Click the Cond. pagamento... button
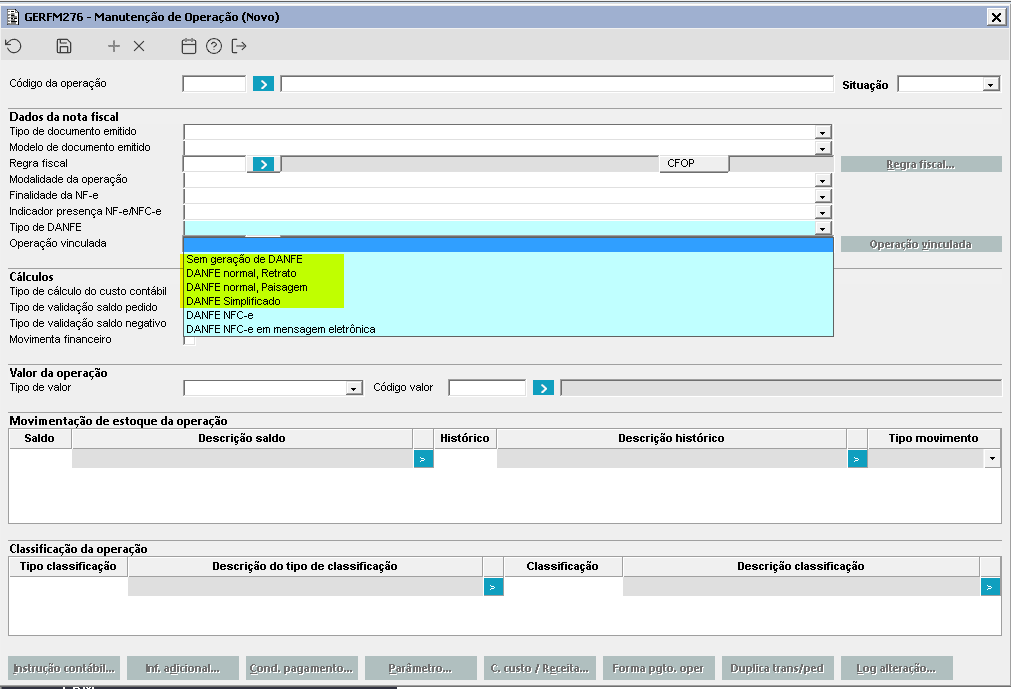This screenshot has height=689, width=1011. tap(301, 668)
